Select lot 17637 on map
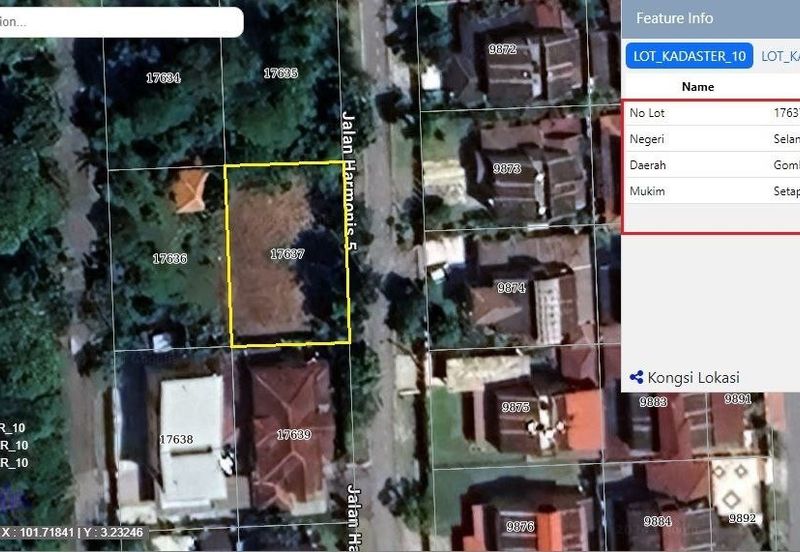This screenshot has width=800, height=552. tap(287, 254)
